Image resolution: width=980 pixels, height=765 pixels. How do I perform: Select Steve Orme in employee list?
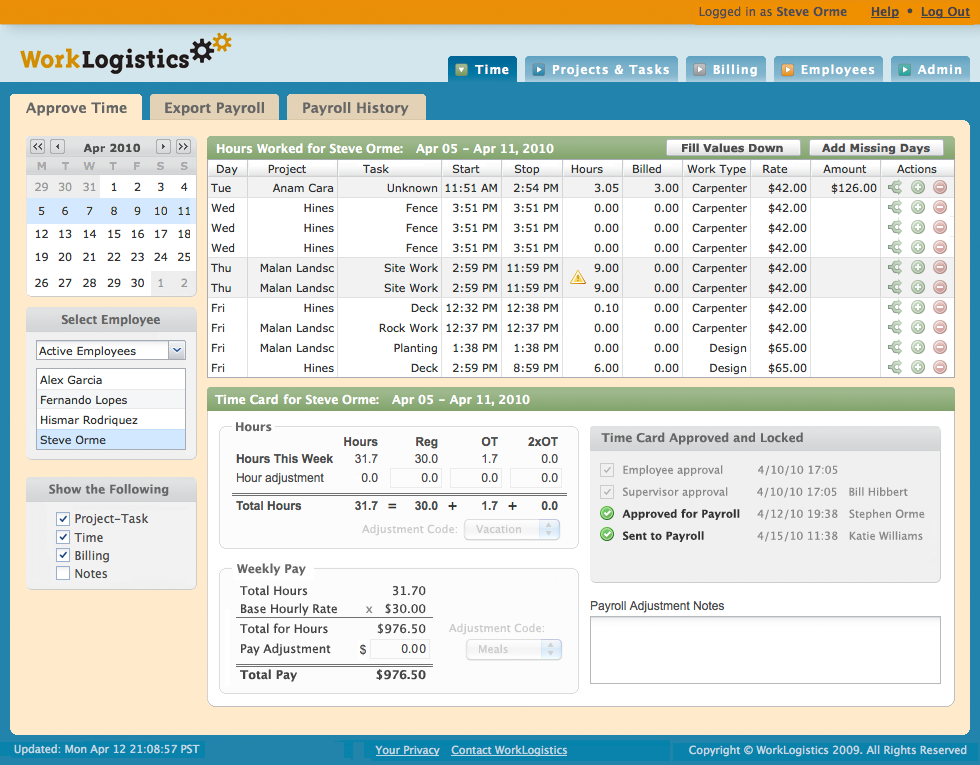point(111,439)
